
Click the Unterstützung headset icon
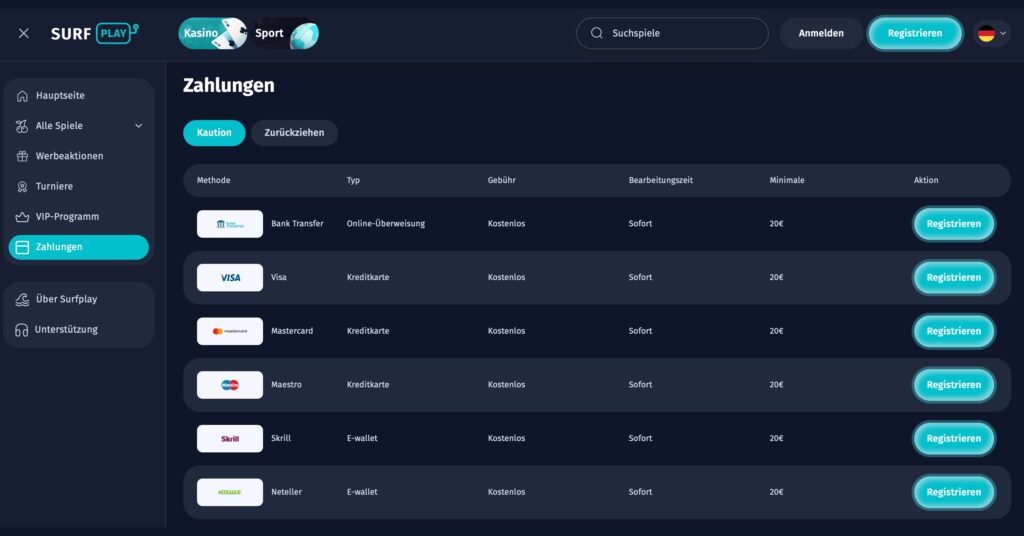point(22,330)
